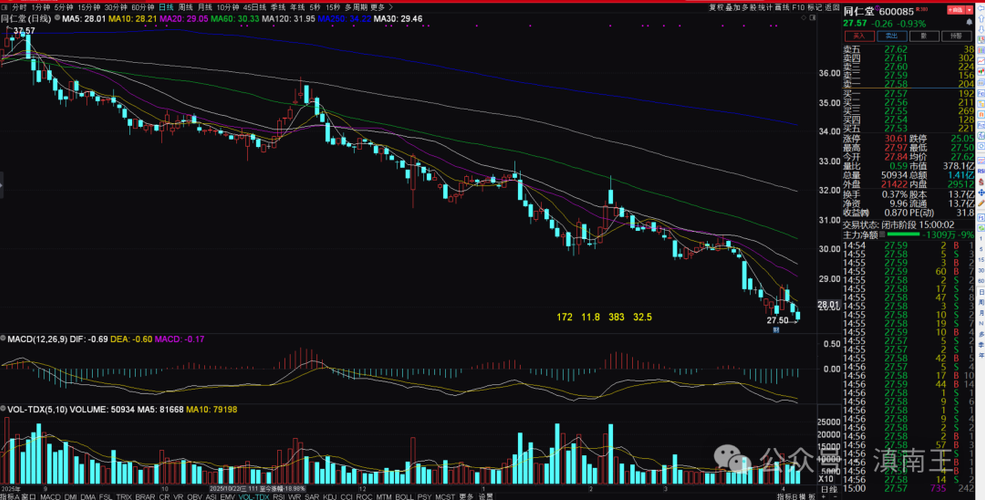
Task: Select MACD indicator in bottom bar
Action: tap(50, 495)
